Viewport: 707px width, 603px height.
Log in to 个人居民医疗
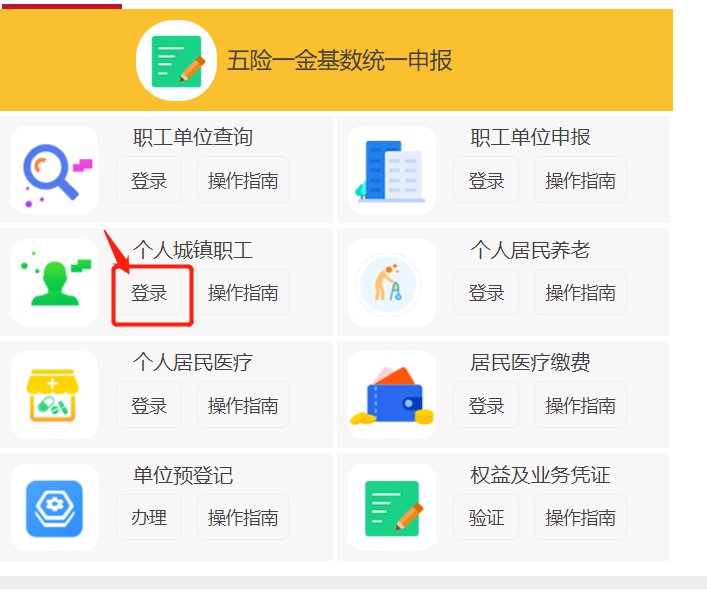[149, 405]
